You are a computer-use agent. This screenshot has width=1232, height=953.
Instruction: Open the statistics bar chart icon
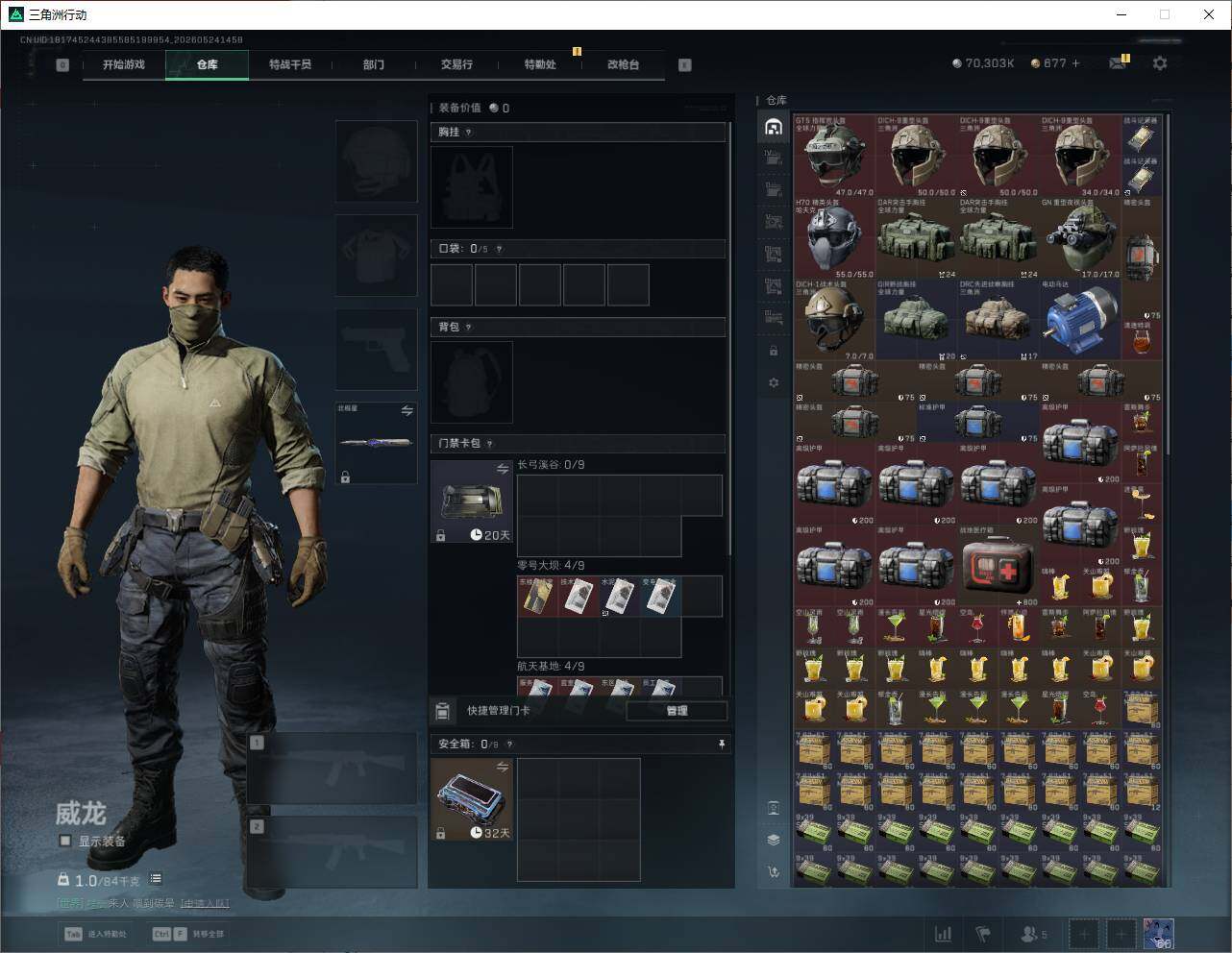[x=944, y=934]
